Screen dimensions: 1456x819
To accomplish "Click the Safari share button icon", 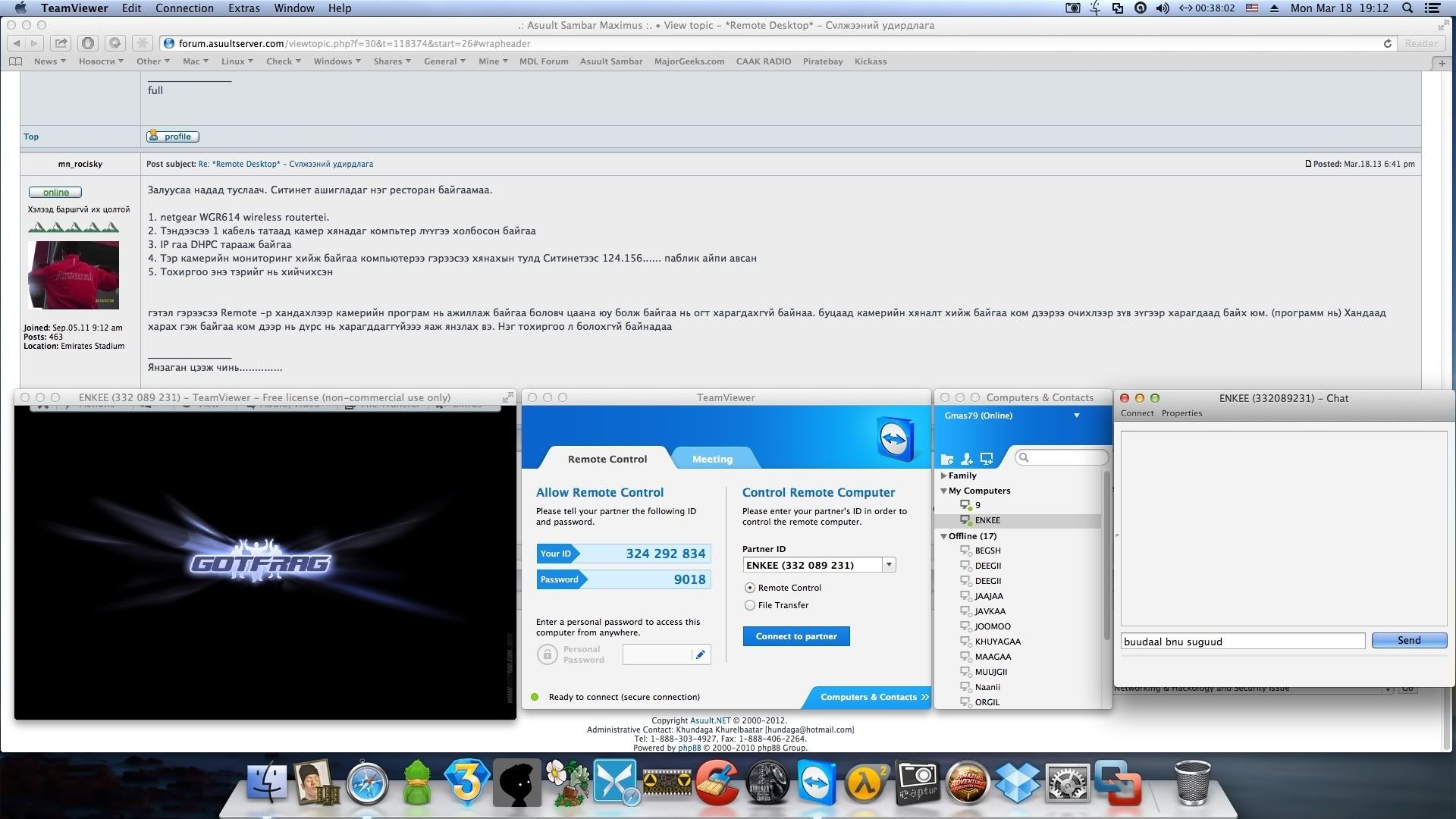I will 61,43.
